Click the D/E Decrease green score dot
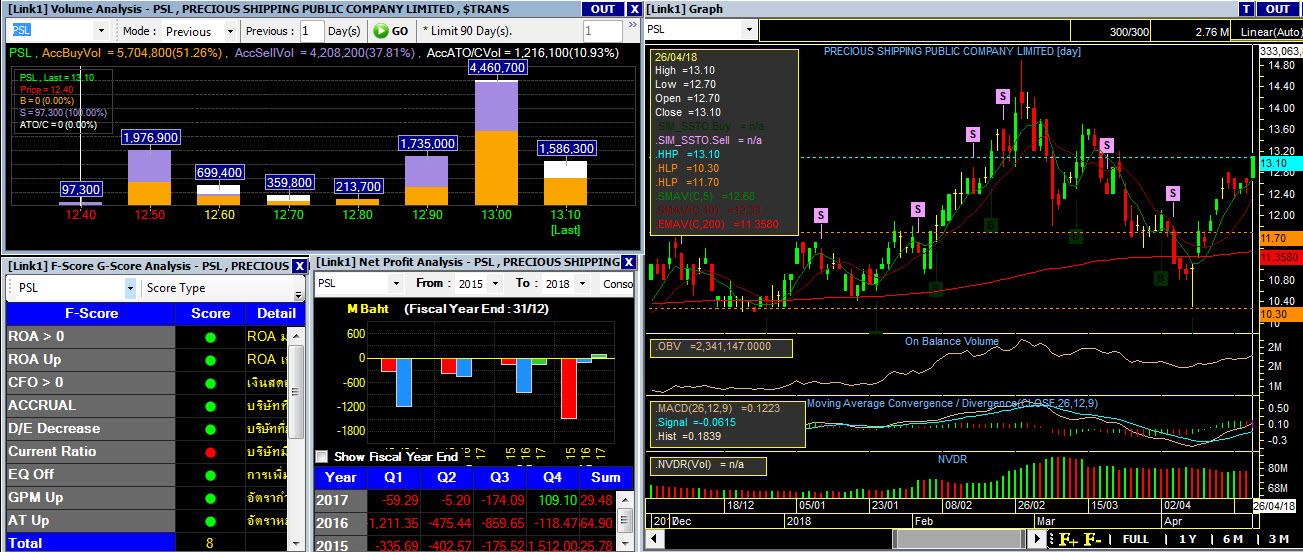 211,429
